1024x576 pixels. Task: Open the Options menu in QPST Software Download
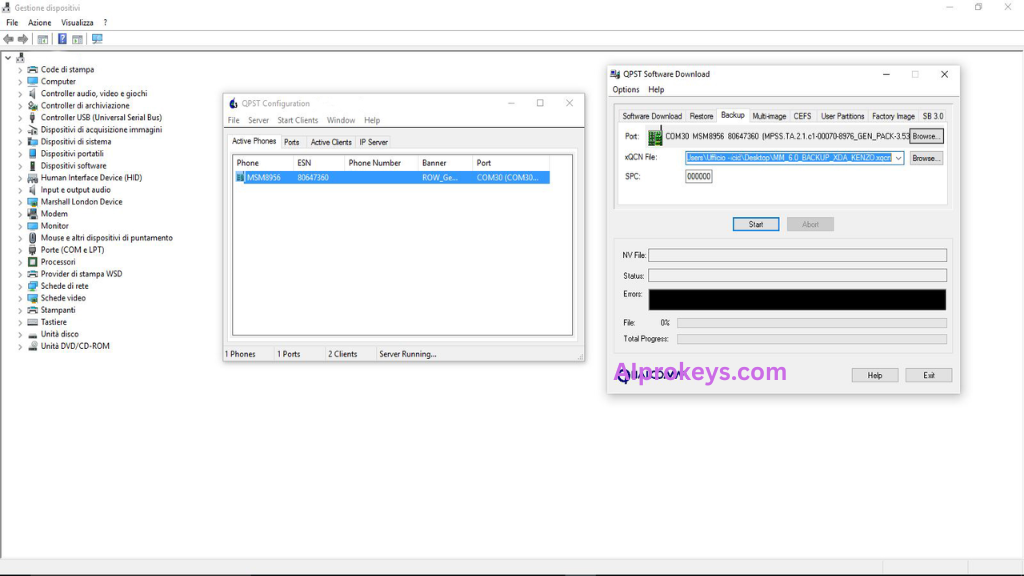pos(625,89)
